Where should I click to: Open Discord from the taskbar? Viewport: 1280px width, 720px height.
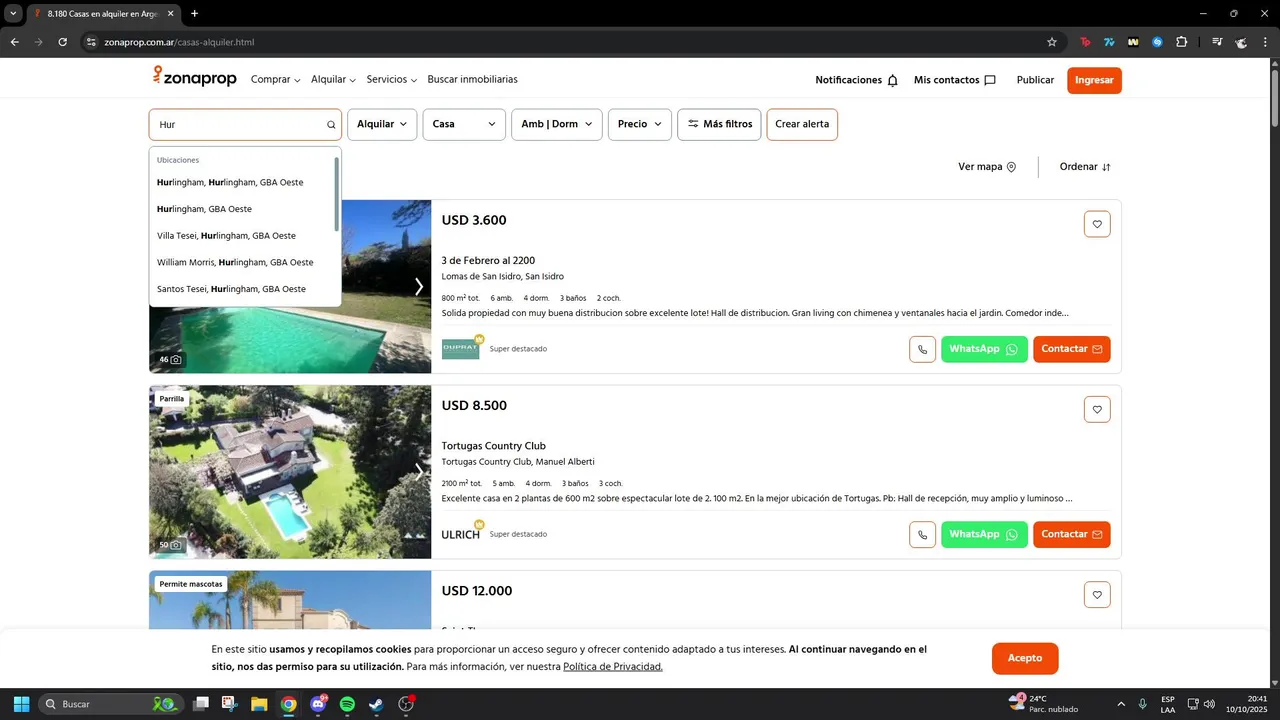click(318, 704)
